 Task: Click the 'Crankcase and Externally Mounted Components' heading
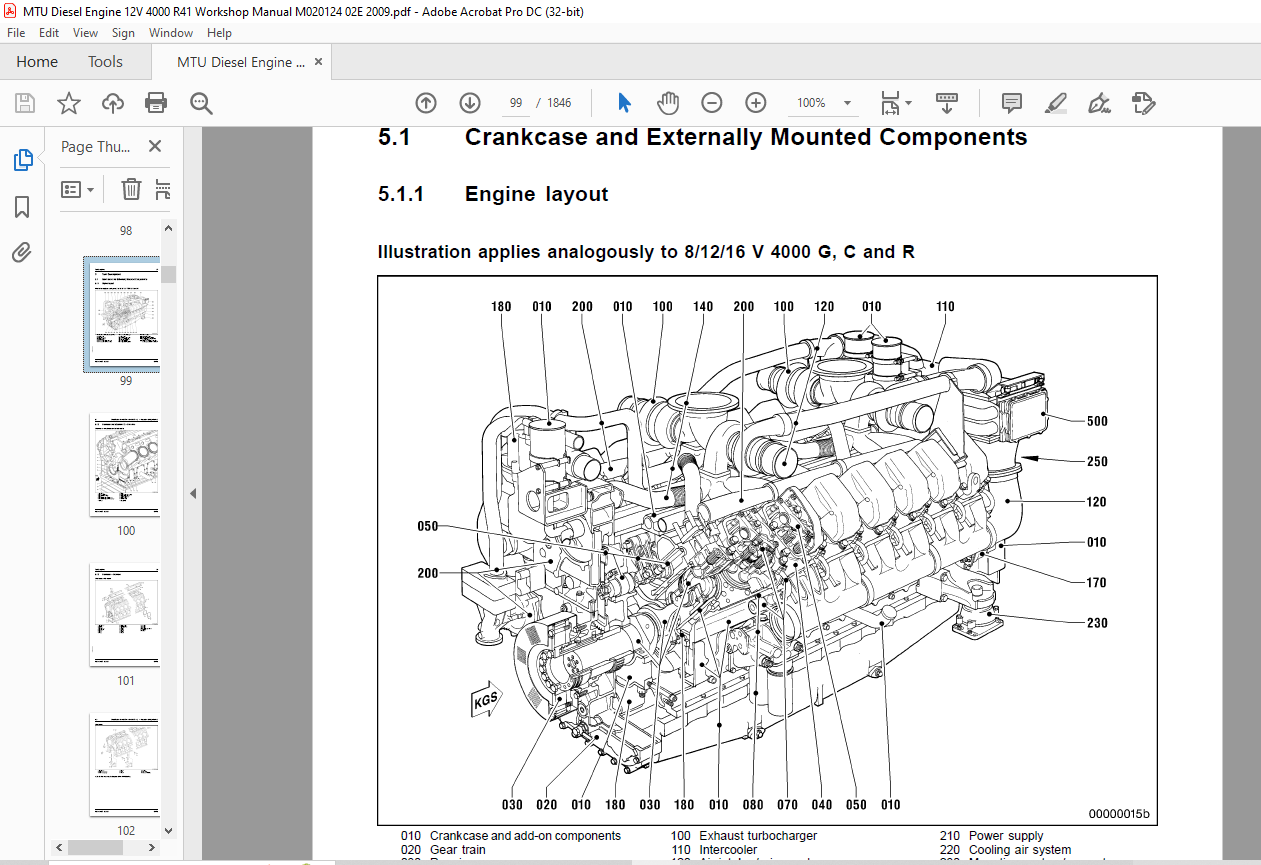click(x=746, y=137)
